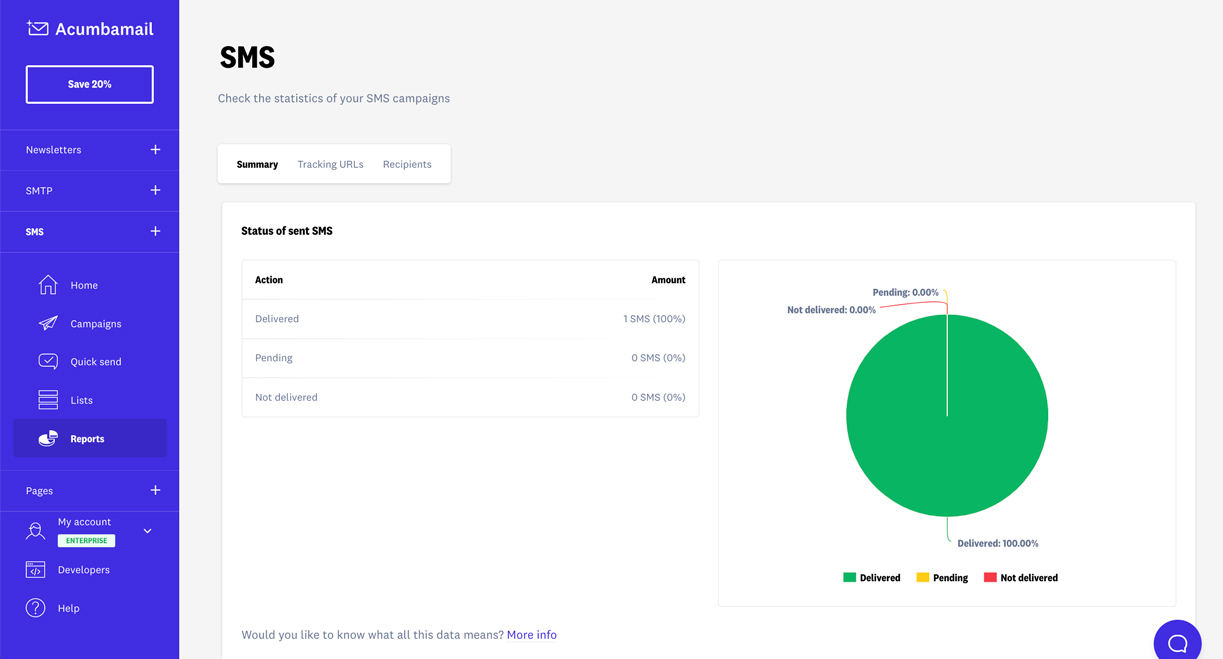Click the Reports pie chart icon
Viewport: 1223px width, 659px height.
coord(48,438)
